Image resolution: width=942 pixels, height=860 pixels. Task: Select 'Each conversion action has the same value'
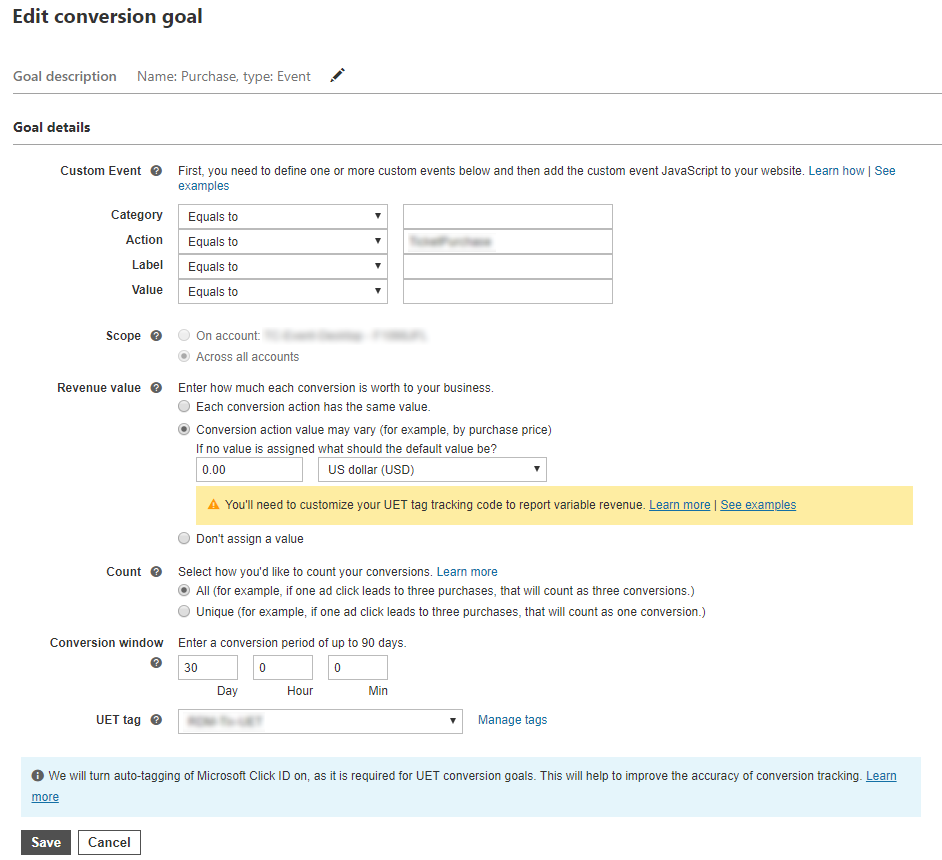[x=184, y=407]
